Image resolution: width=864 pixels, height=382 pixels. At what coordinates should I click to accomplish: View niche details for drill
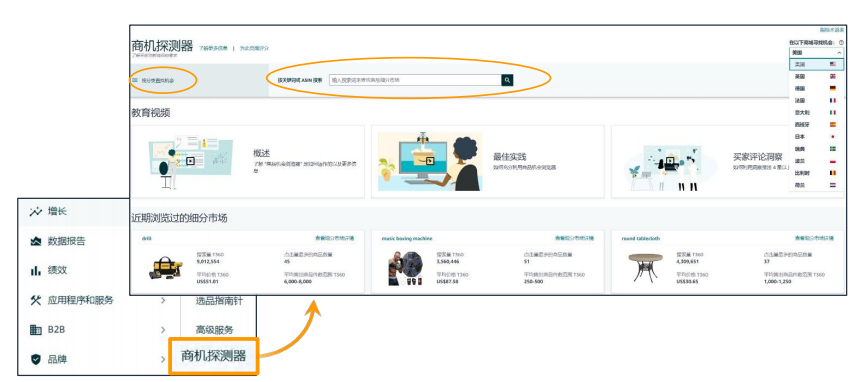(x=334, y=239)
